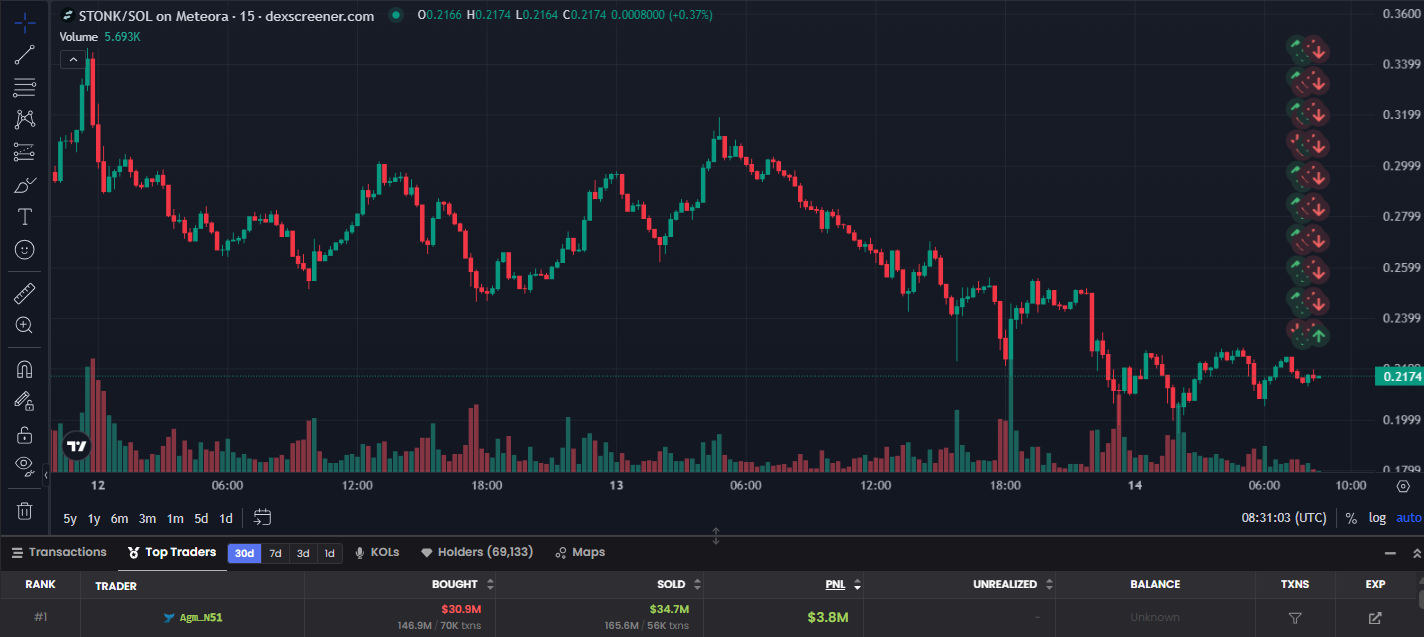Toggle stay in drawing mode pencil-lock
The image size is (1424, 637).
pos(25,401)
